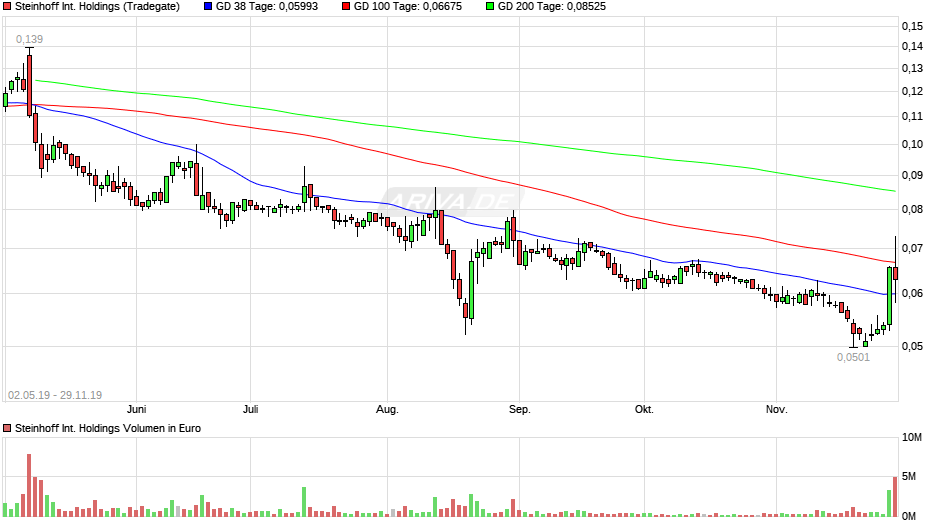Click the high price annotation 0,139
This screenshot has height=526, width=940.
pyautogui.click(x=29, y=39)
